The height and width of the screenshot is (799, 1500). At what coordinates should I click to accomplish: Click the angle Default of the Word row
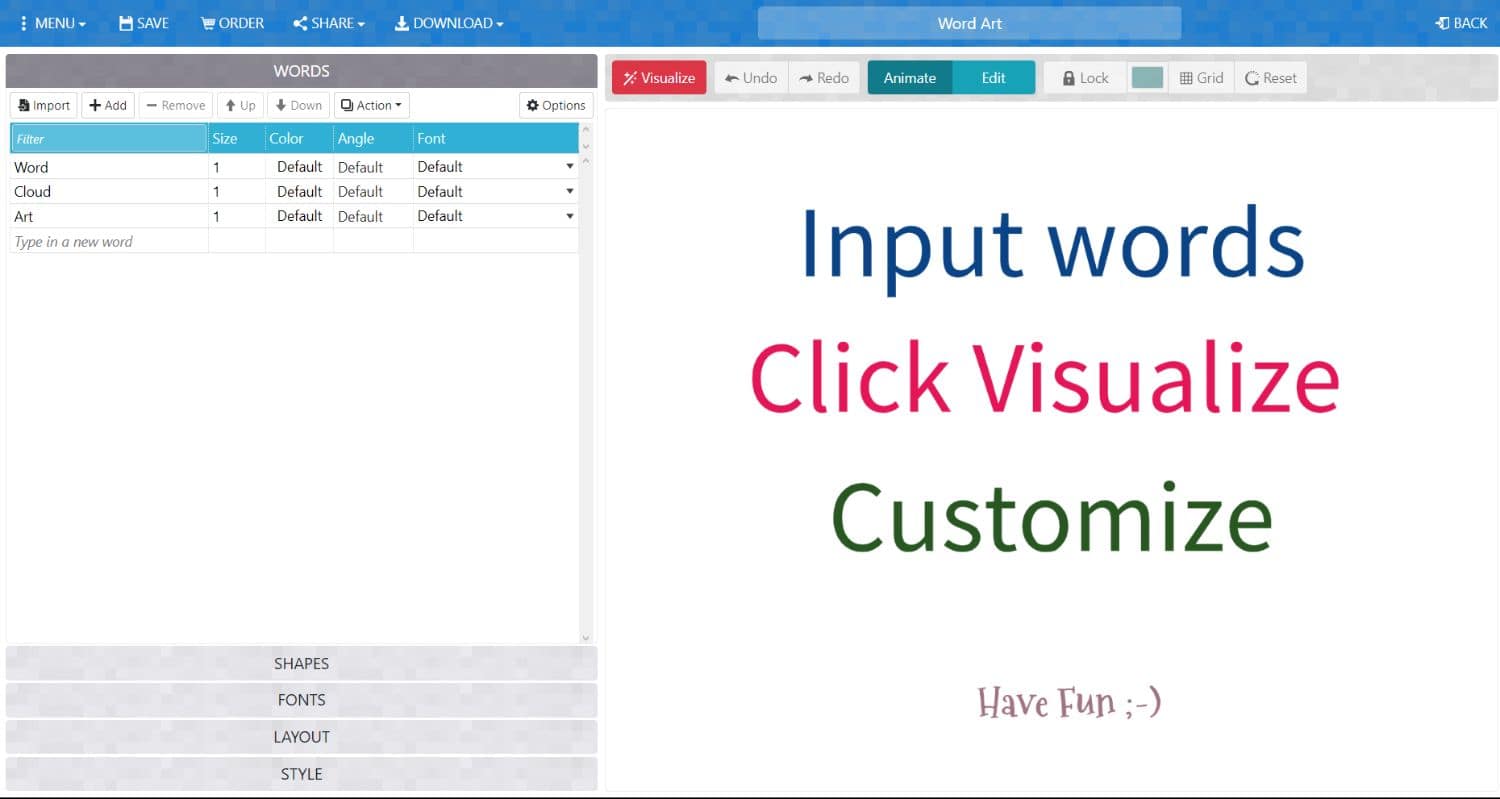coord(373,167)
